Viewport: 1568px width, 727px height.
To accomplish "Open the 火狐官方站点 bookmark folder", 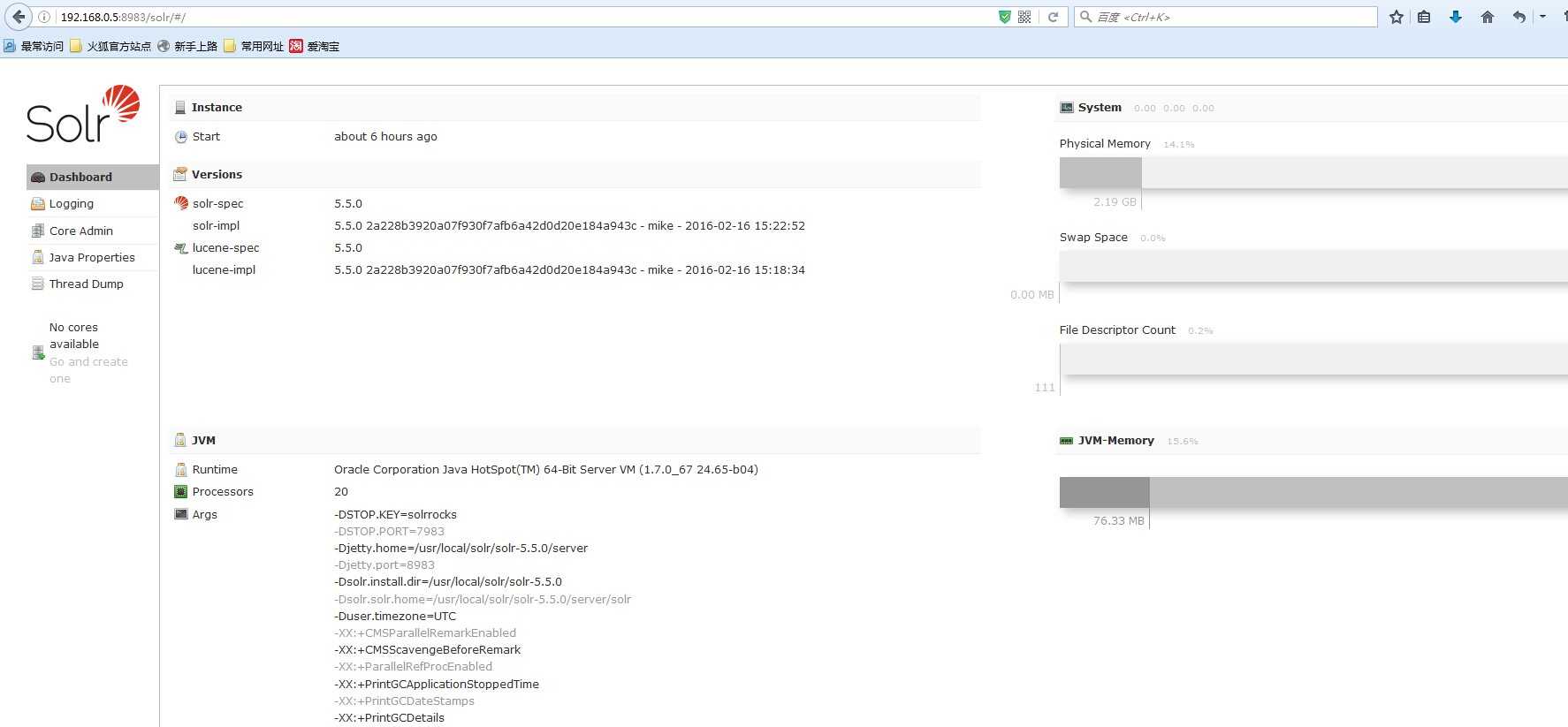I will [110, 46].
